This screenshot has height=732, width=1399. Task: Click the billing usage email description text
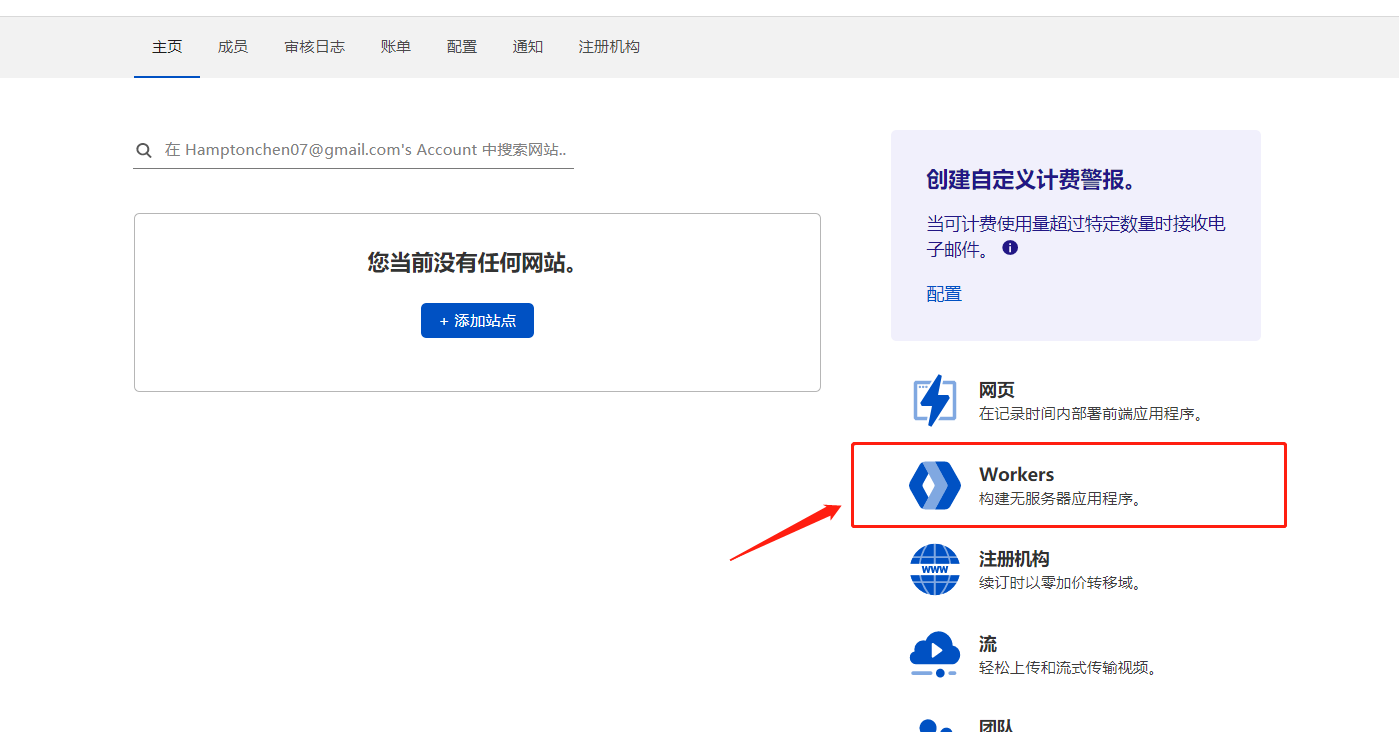click(1076, 236)
